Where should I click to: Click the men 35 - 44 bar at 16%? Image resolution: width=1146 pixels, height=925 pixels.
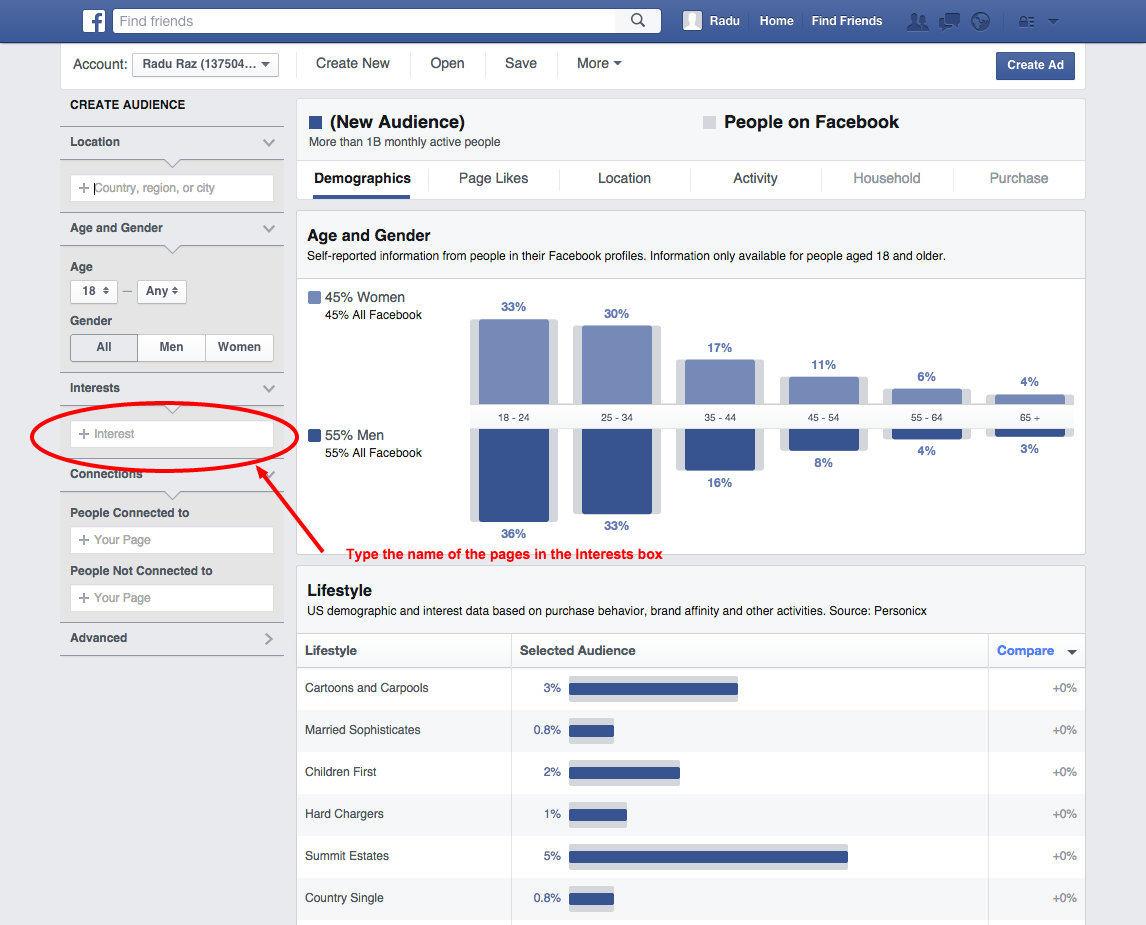pos(720,449)
